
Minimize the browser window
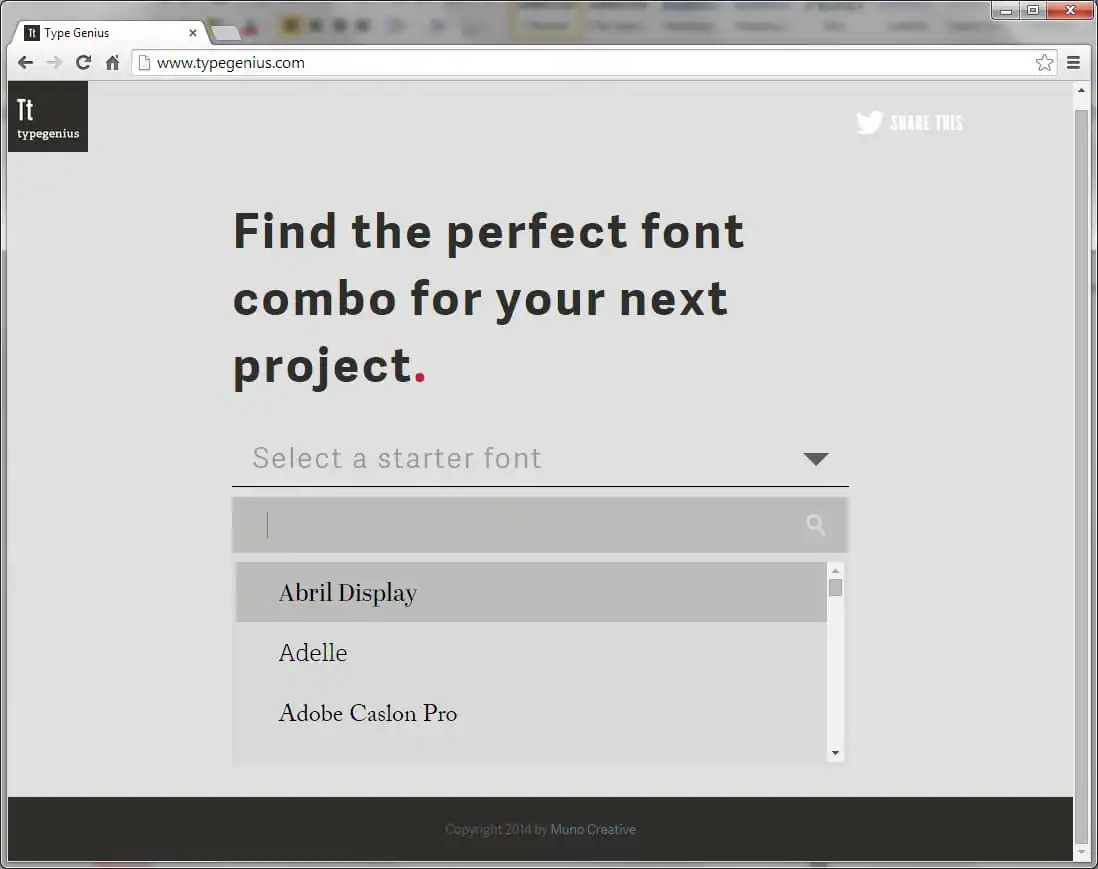1006,11
